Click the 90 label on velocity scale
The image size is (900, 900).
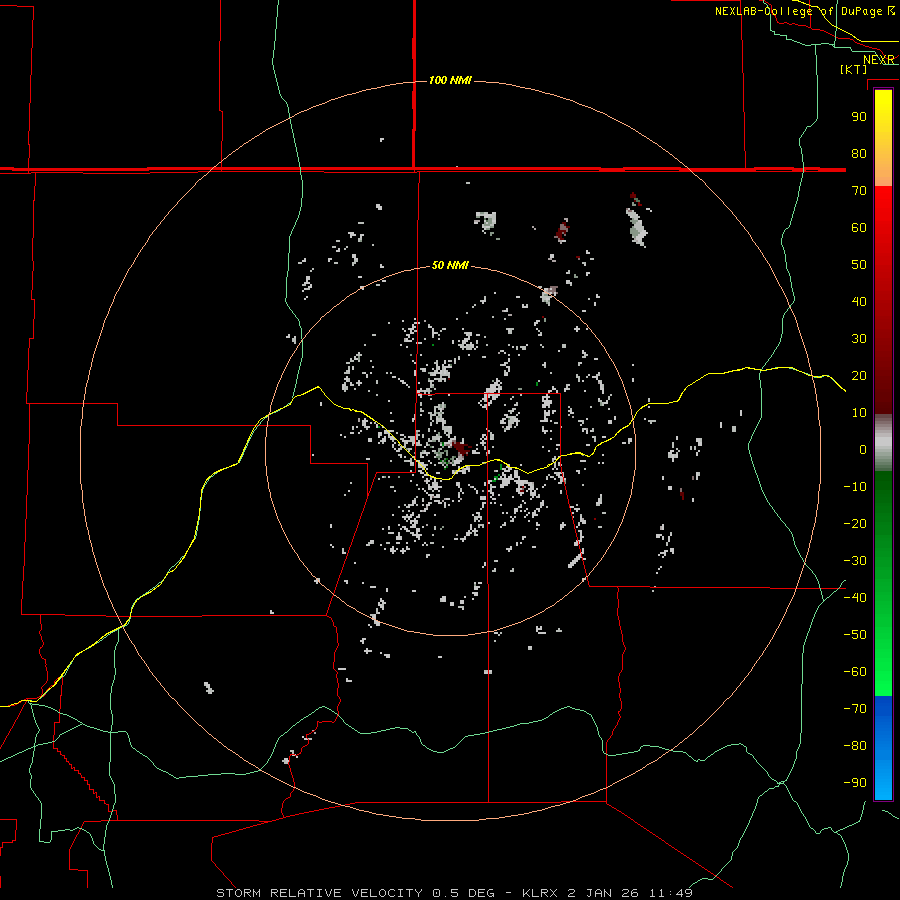coord(859,117)
